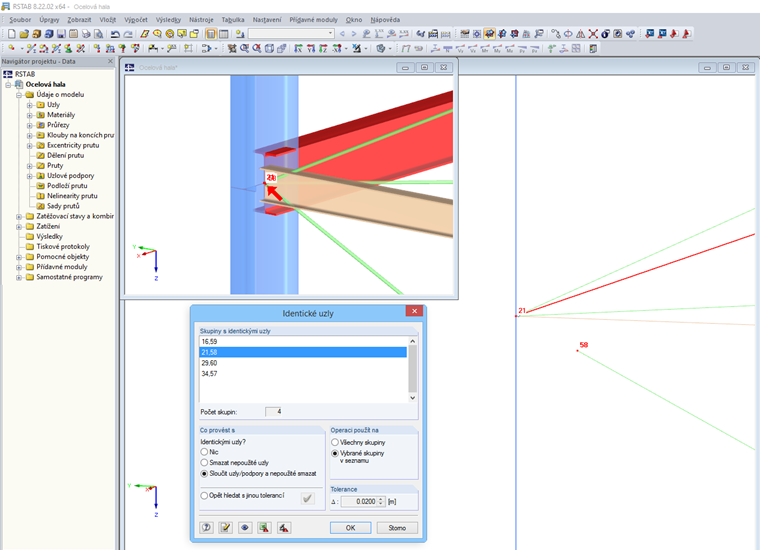The image size is (760, 550).
Task: Select Sady prutů in navigator
Action: 63,206
